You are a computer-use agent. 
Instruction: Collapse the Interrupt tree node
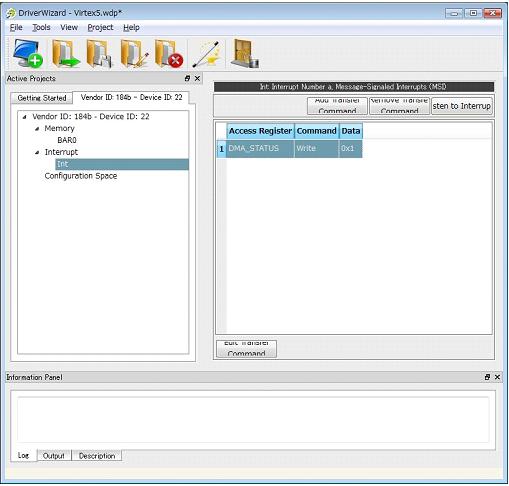click(x=37, y=152)
